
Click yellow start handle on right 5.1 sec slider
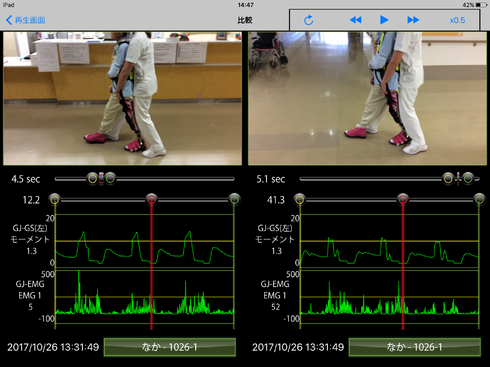(x=448, y=179)
